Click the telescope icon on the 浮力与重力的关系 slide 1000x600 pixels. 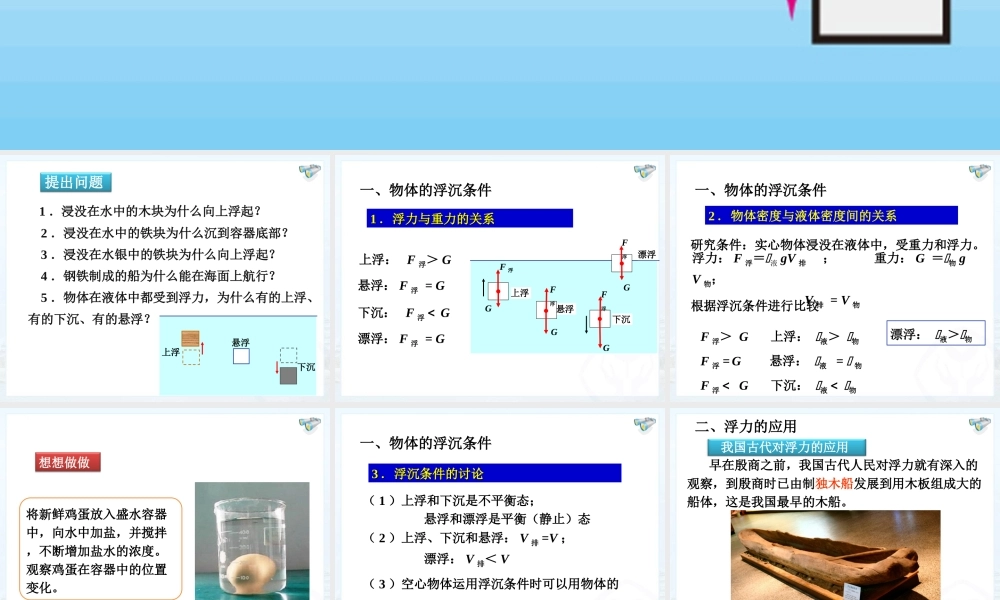(645, 172)
